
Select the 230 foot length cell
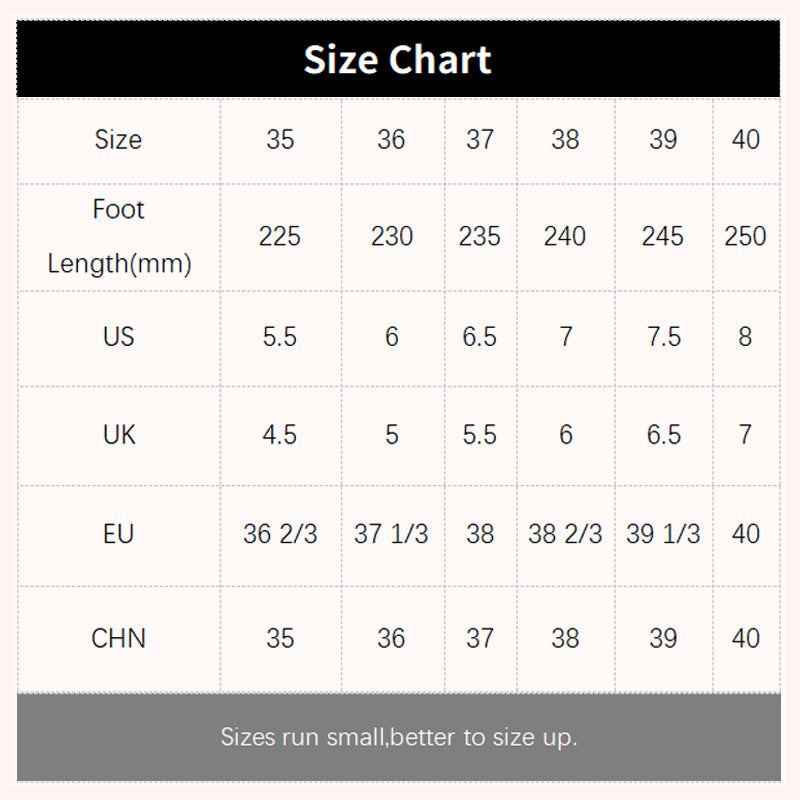click(391, 237)
